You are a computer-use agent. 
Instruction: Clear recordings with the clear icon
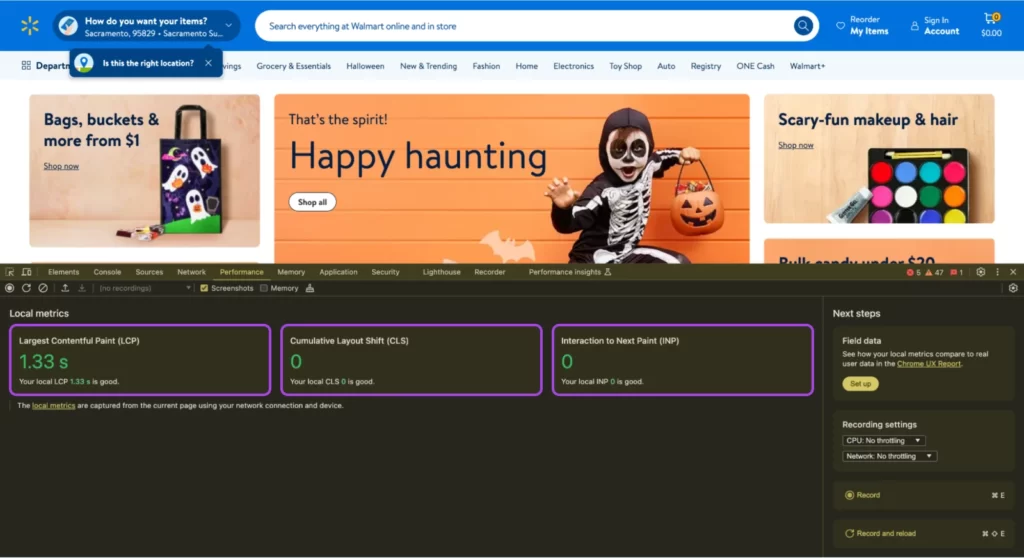tap(42, 288)
